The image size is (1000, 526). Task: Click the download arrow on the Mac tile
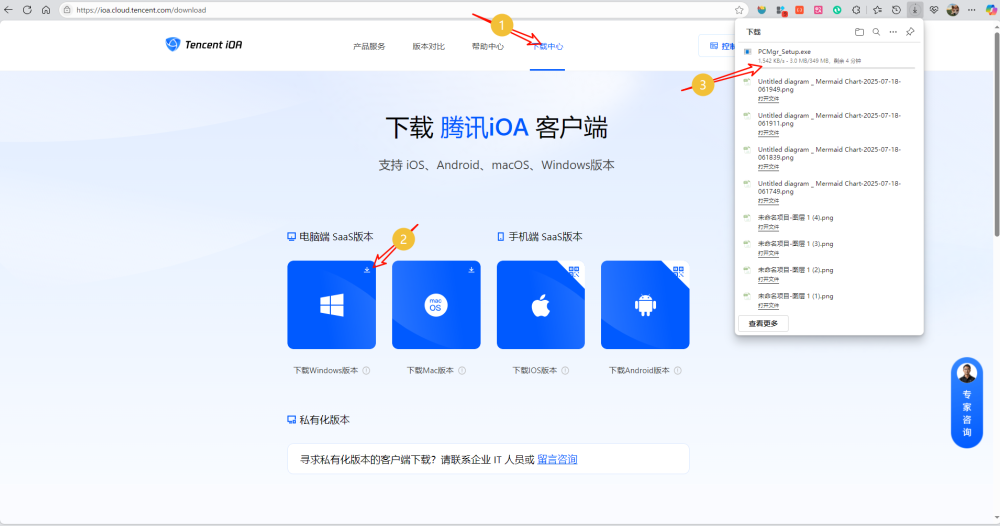[x=471, y=270]
